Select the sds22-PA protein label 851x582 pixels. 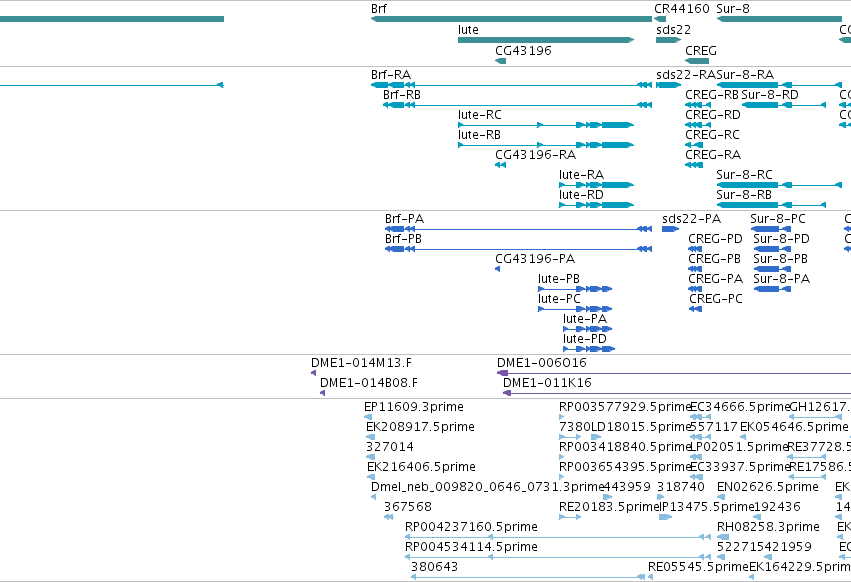691,219
